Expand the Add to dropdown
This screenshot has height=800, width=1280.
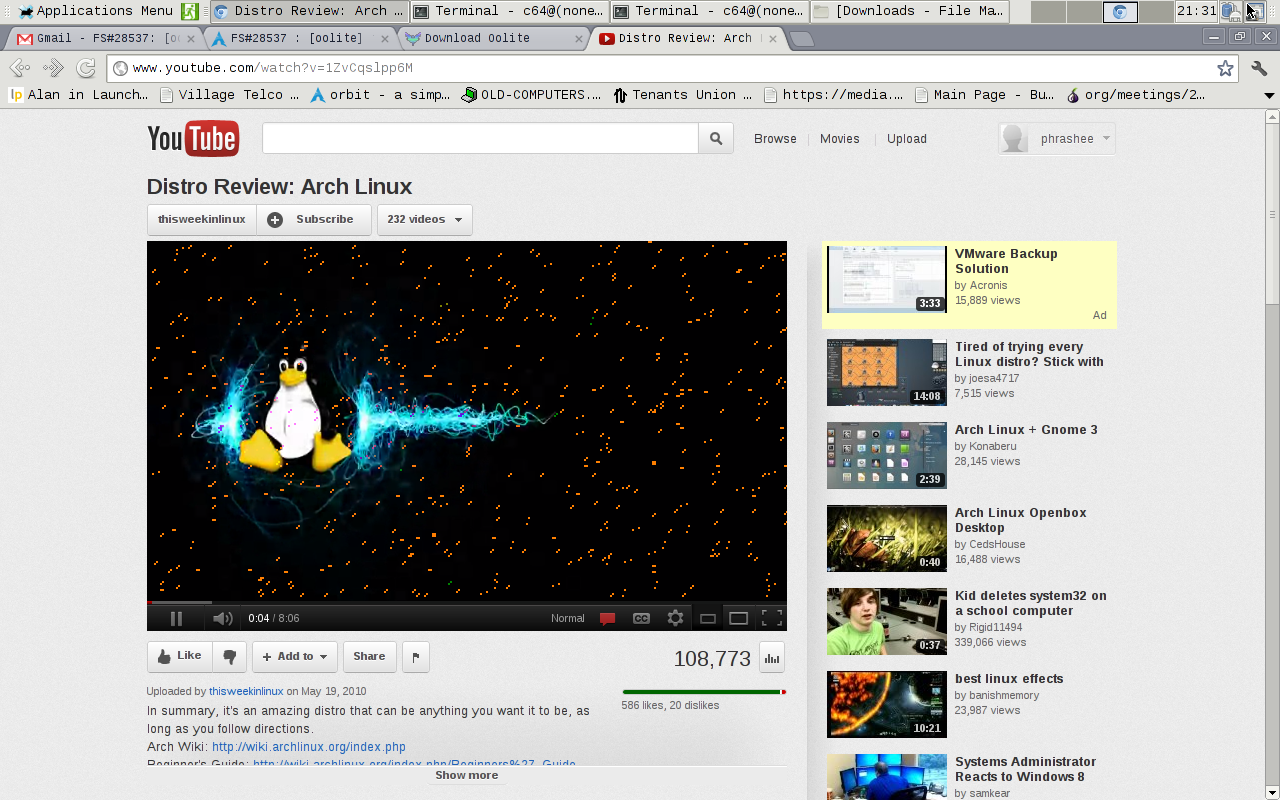click(x=295, y=656)
